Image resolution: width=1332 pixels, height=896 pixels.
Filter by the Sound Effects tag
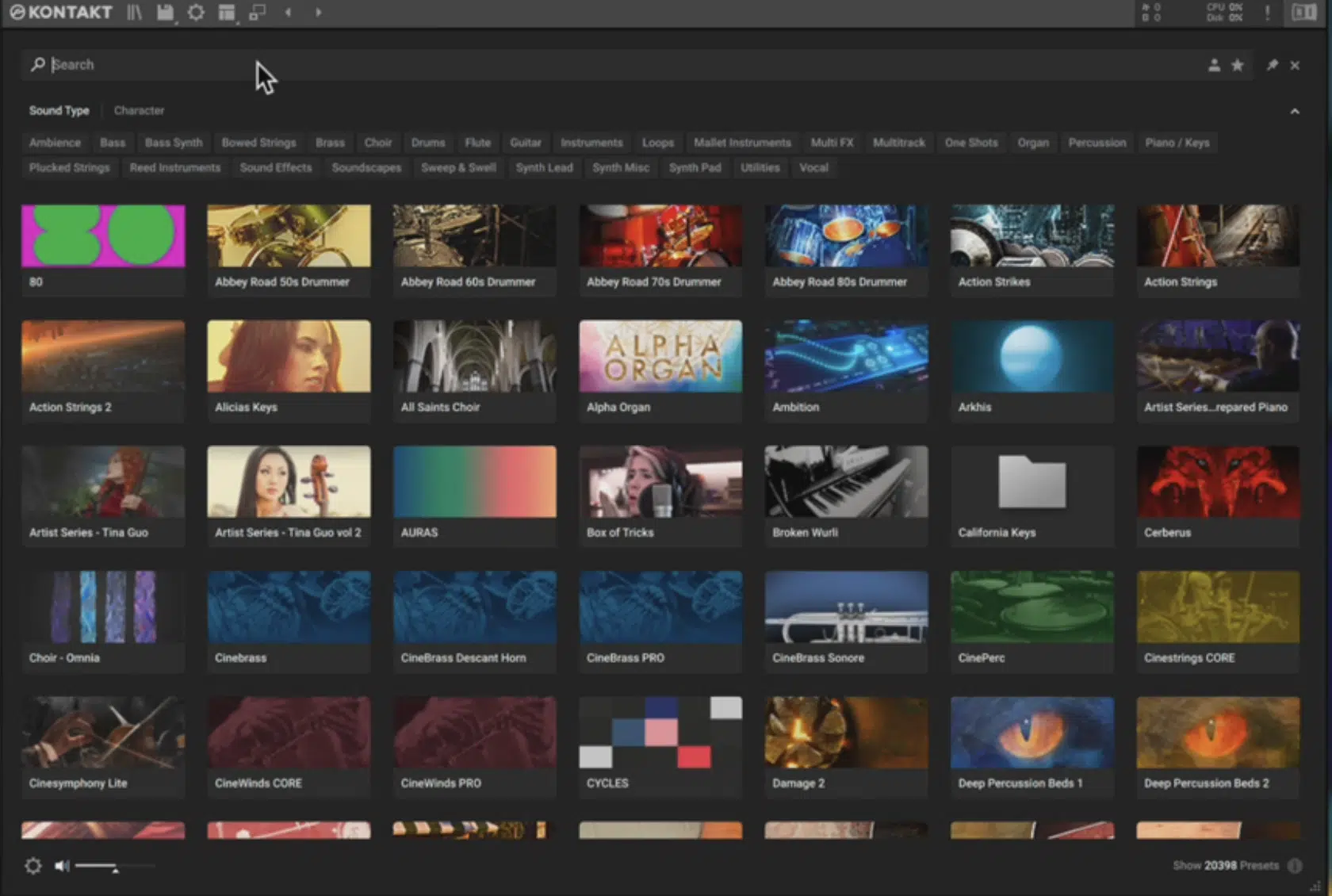pyautogui.click(x=276, y=167)
